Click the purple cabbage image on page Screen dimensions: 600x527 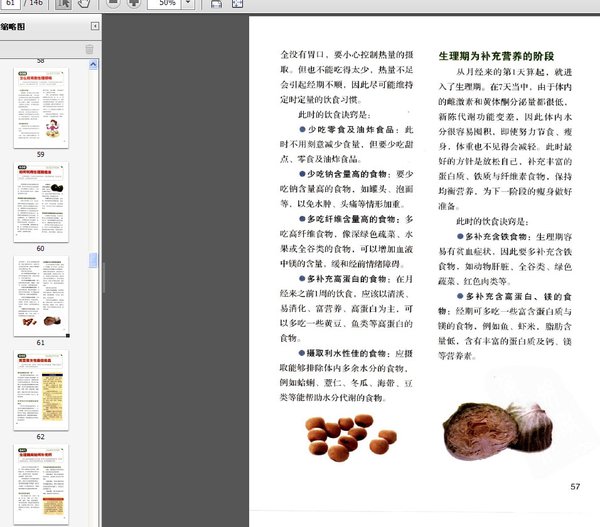pos(497,431)
